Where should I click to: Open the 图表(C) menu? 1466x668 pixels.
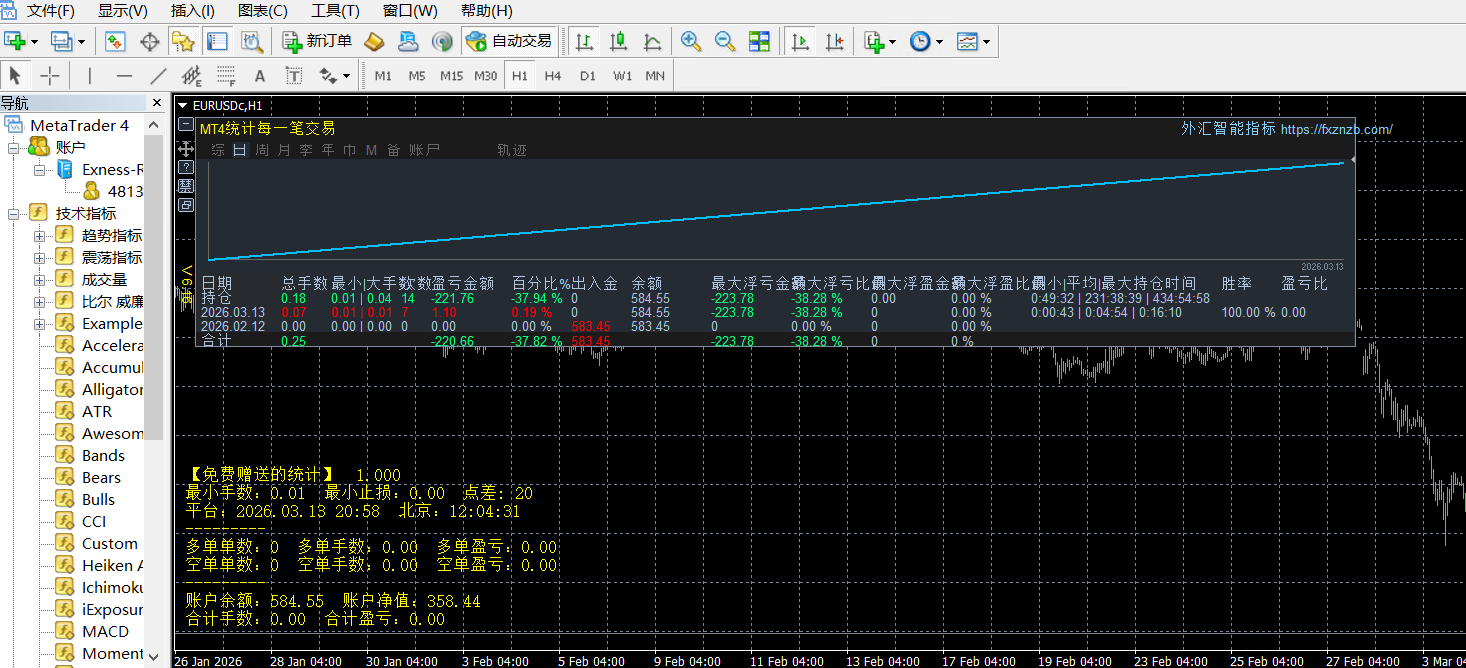pos(263,11)
